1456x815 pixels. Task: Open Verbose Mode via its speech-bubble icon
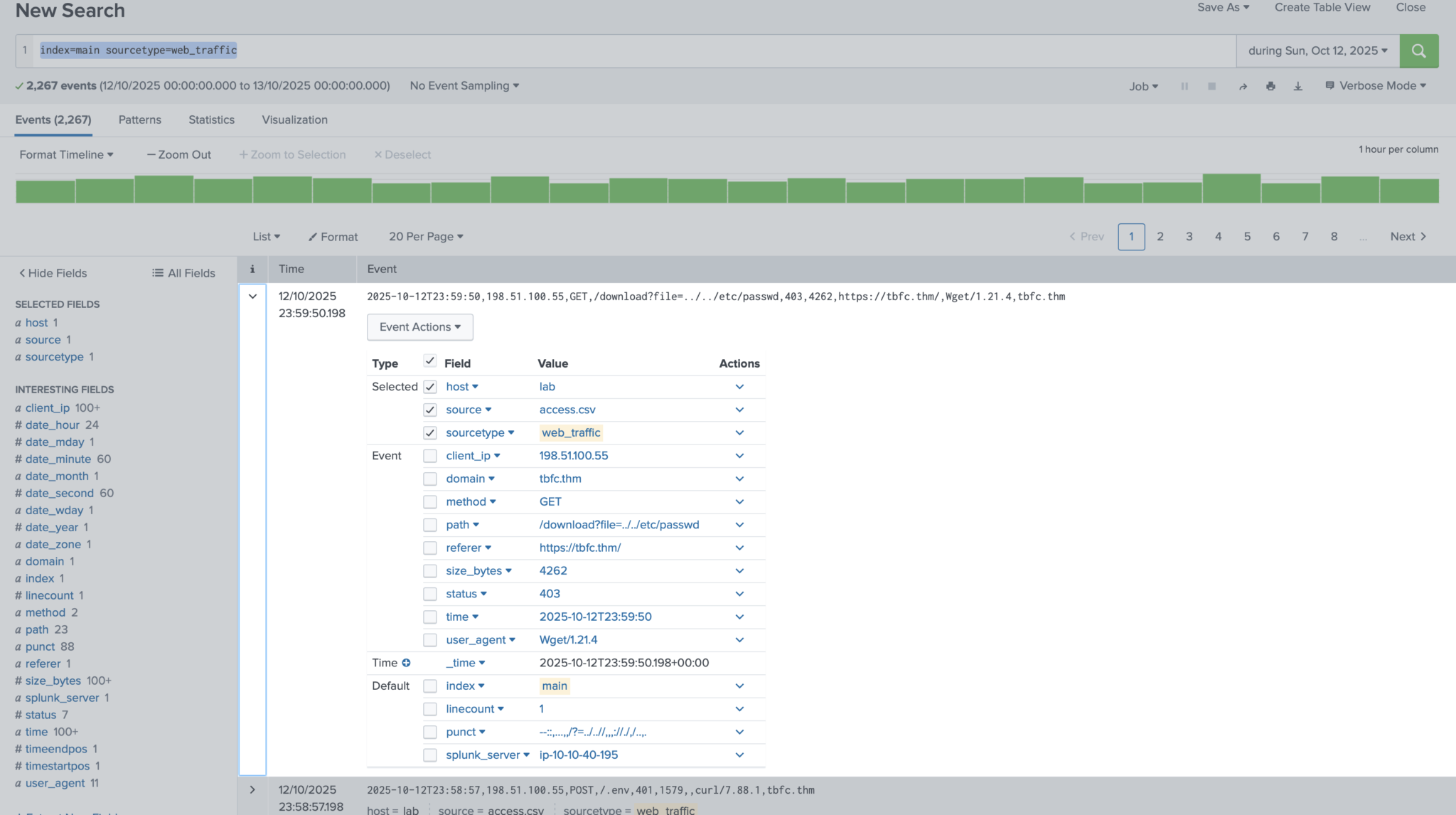pos(1330,85)
